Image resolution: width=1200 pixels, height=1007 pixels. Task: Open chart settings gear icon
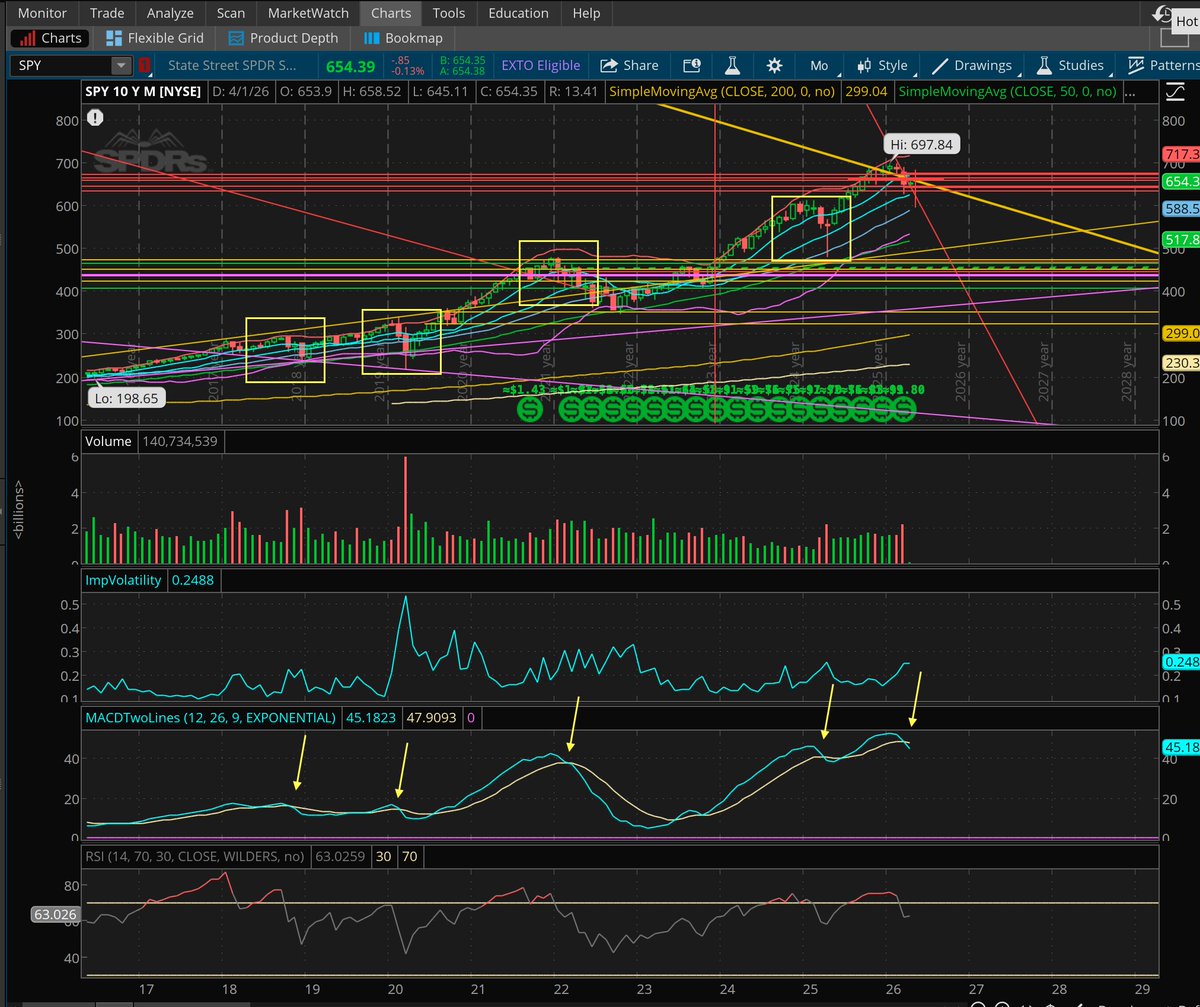773,65
